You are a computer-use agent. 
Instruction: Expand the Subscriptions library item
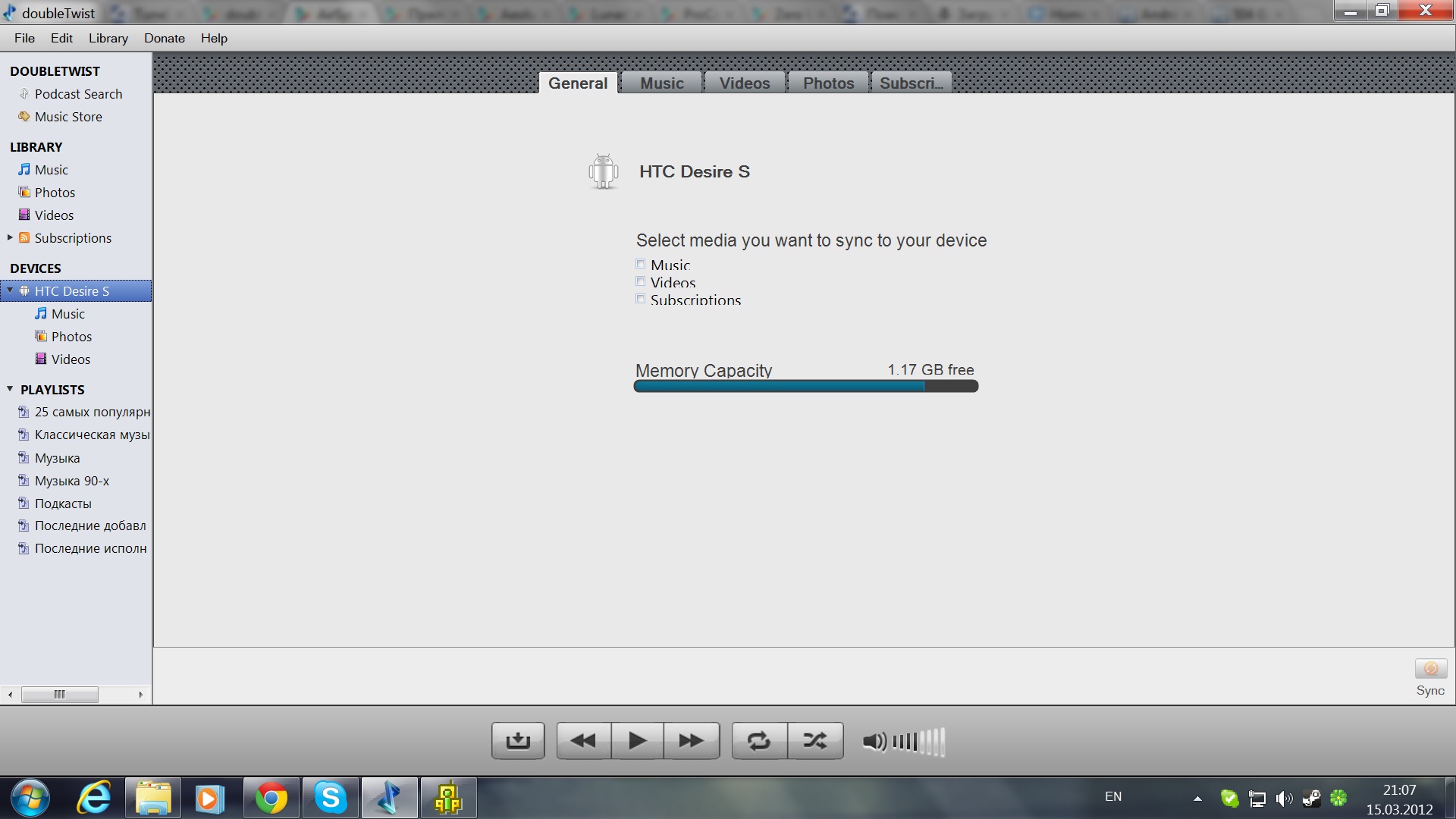pos(10,237)
